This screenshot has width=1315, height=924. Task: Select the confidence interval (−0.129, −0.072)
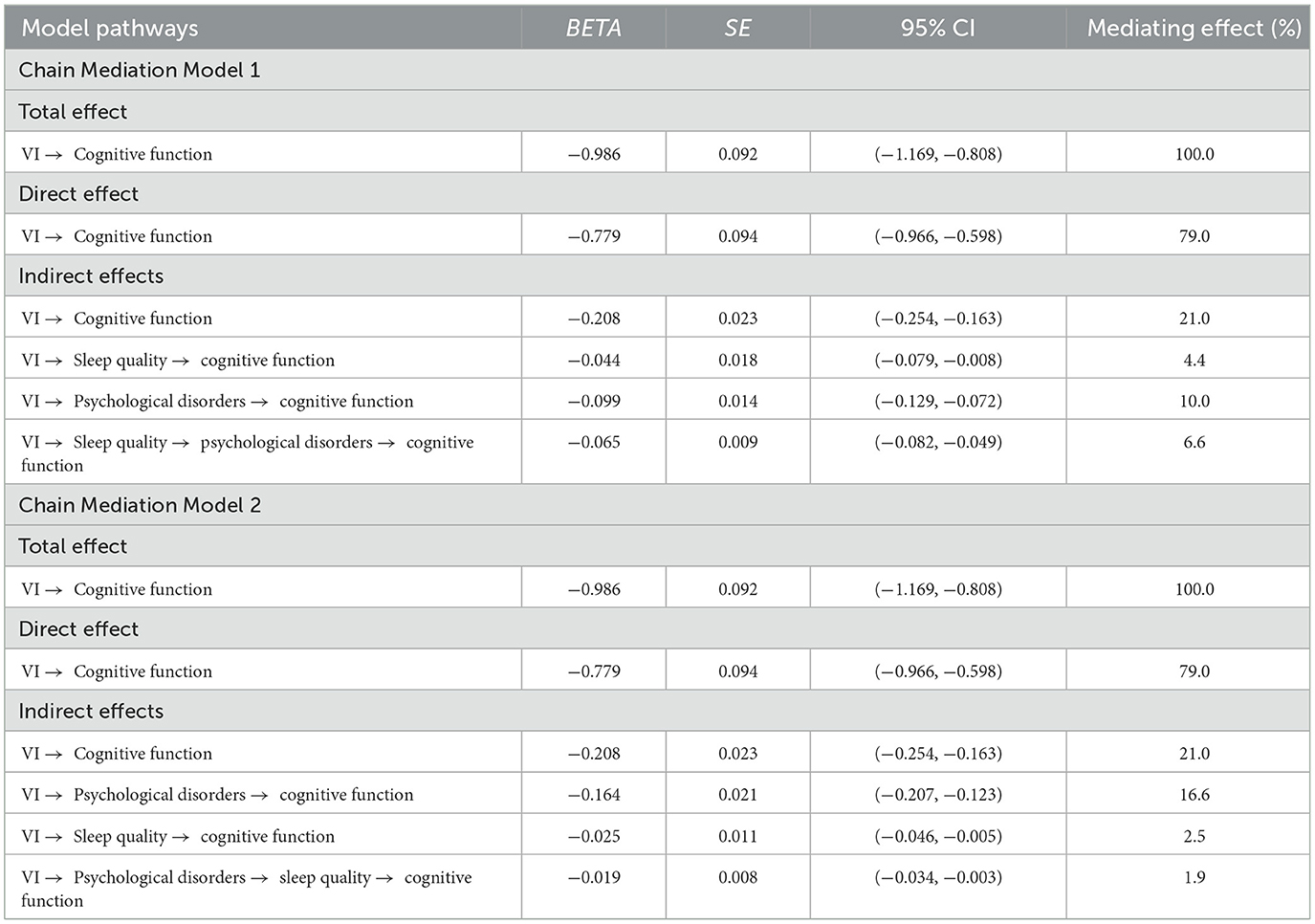(938, 402)
